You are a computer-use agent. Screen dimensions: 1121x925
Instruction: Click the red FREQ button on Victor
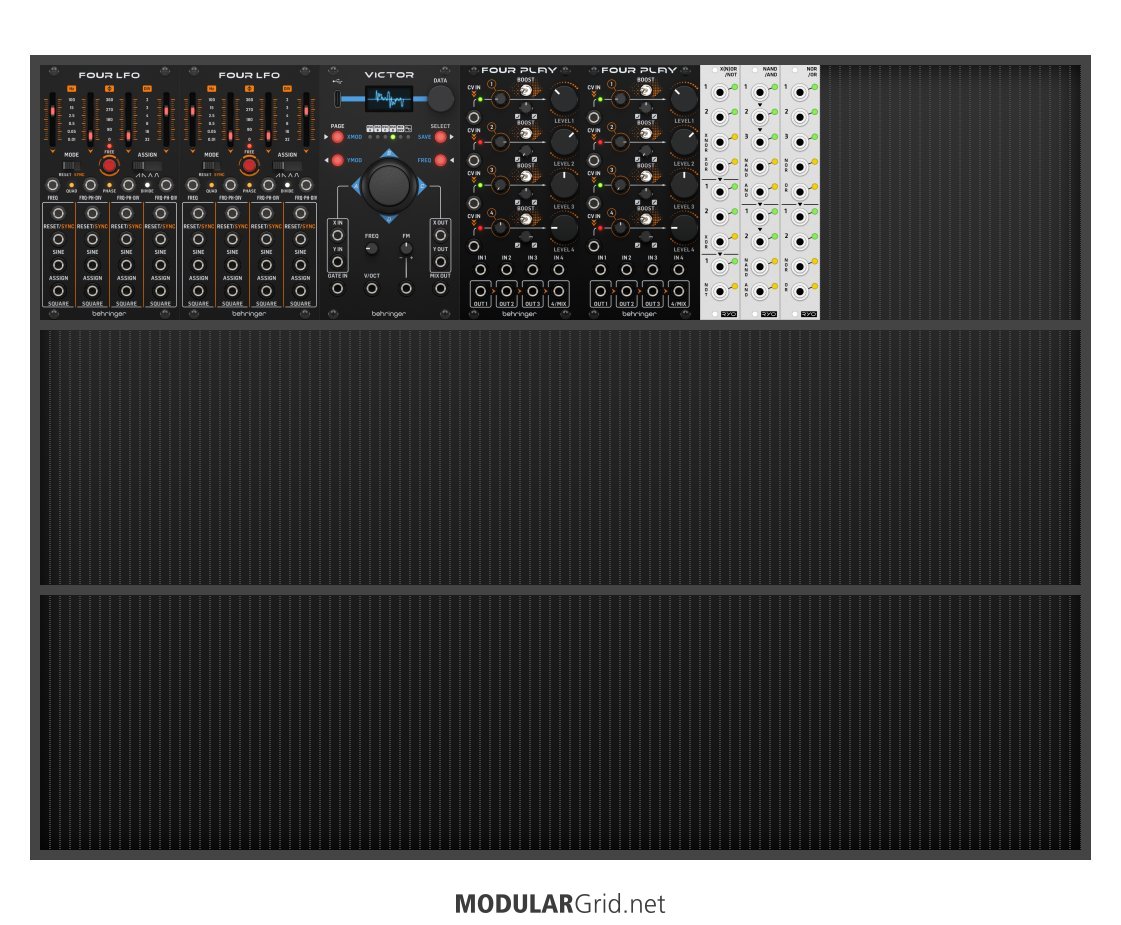[440, 160]
